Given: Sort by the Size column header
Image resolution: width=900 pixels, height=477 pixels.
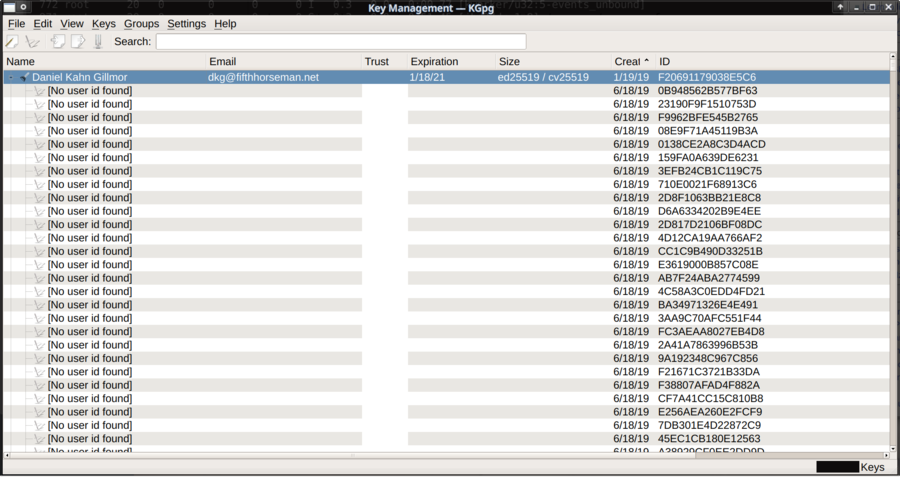Looking at the screenshot, I should (x=553, y=61).
